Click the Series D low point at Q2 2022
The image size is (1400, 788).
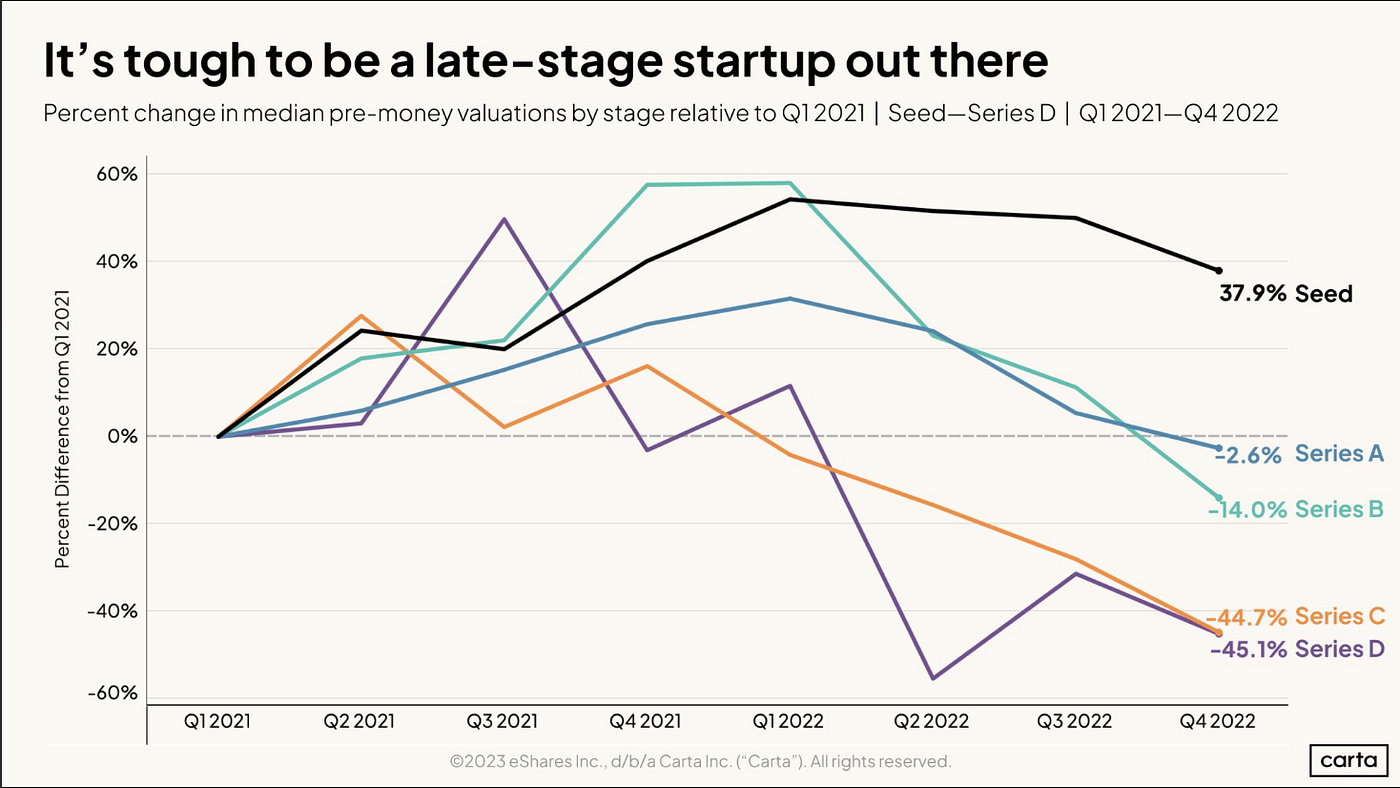tap(933, 678)
